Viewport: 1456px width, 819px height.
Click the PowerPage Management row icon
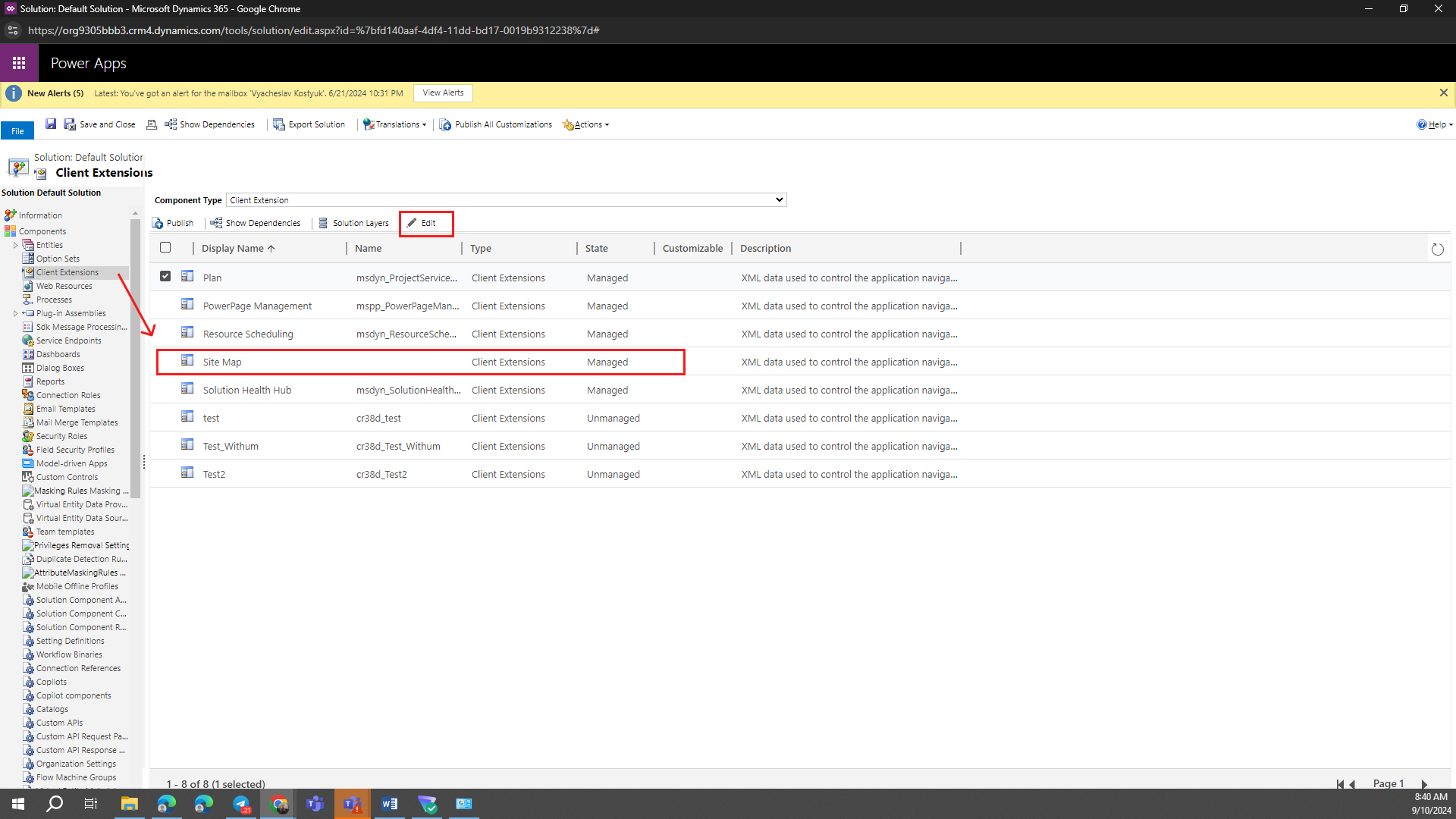click(187, 304)
